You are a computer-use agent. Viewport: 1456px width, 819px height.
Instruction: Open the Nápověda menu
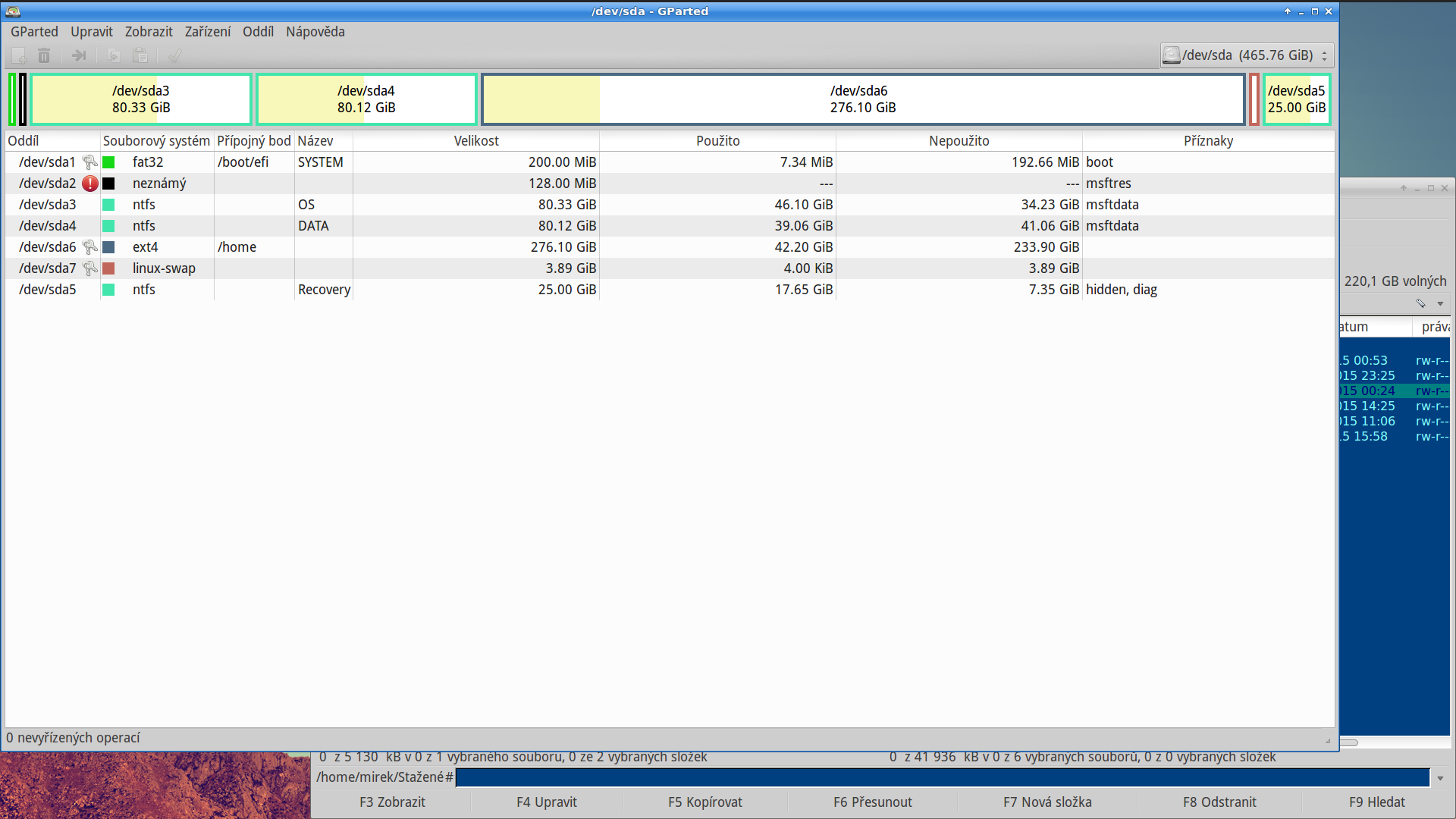coord(315,32)
